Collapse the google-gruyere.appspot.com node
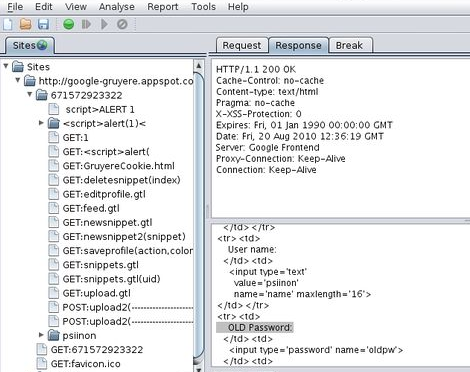Image resolution: width=470 pixels, height=372 pixels. (x=18, y=80)
